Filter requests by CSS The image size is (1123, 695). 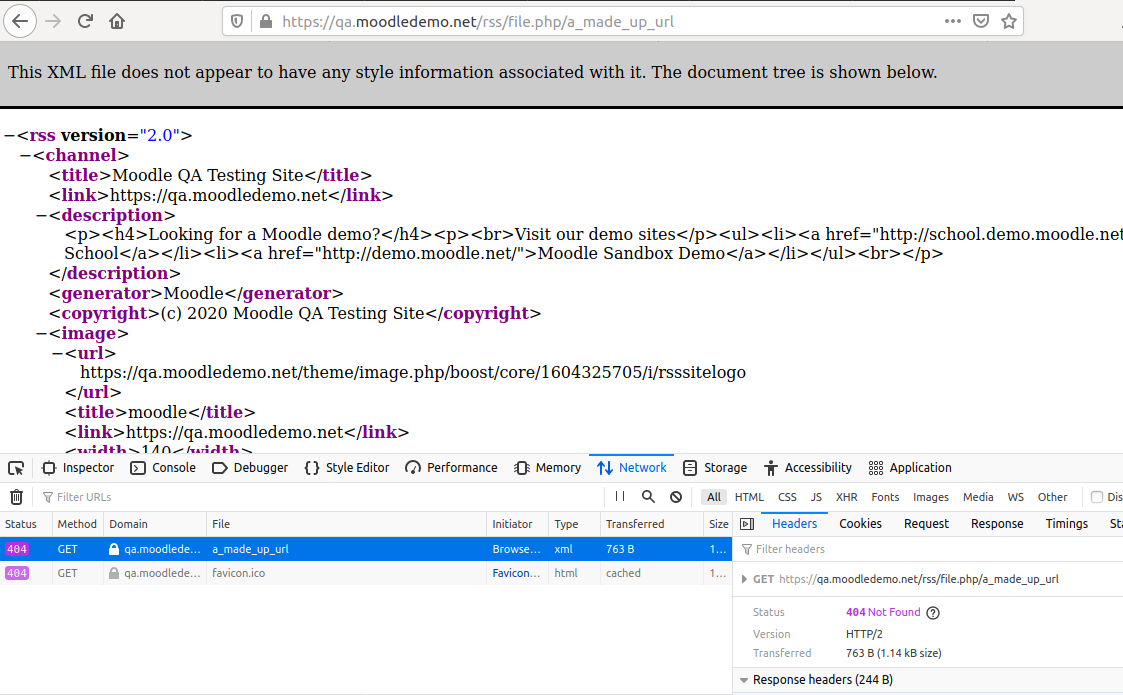pyautogui.click(x=787, y=497)
